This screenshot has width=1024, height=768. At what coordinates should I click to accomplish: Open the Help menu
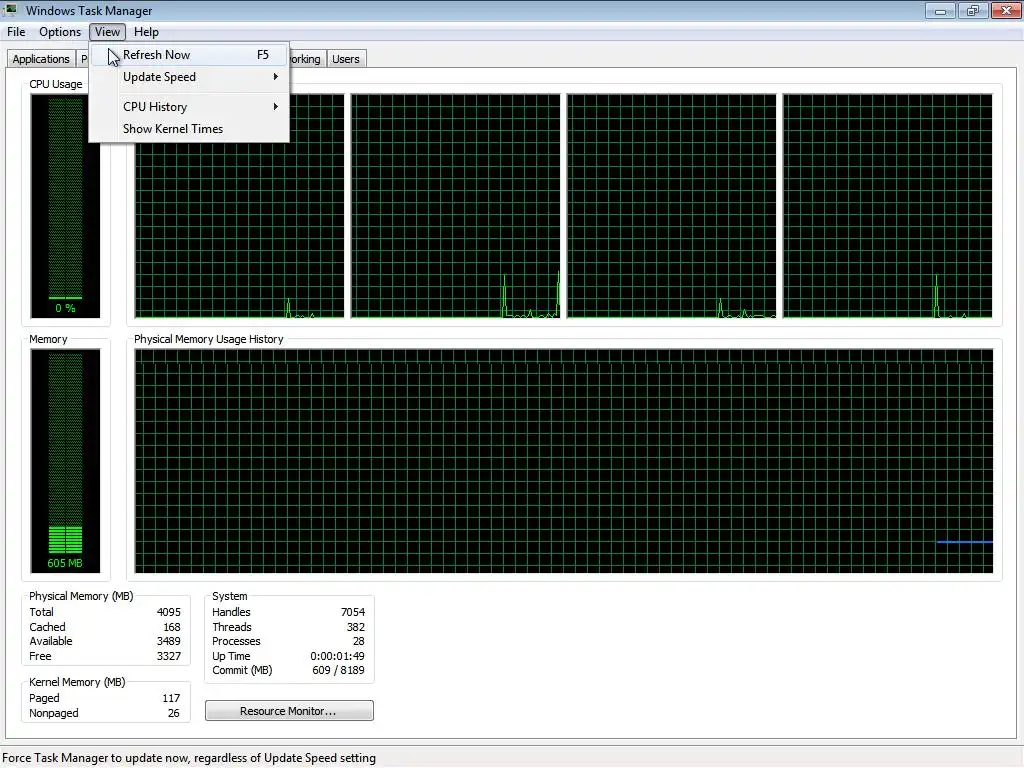point(146,32)
